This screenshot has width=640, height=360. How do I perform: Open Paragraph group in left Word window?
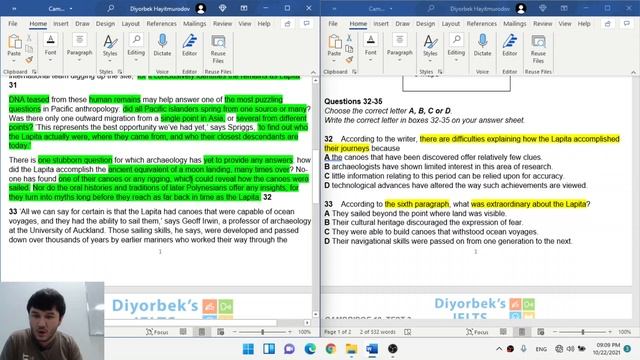[79, 48]
